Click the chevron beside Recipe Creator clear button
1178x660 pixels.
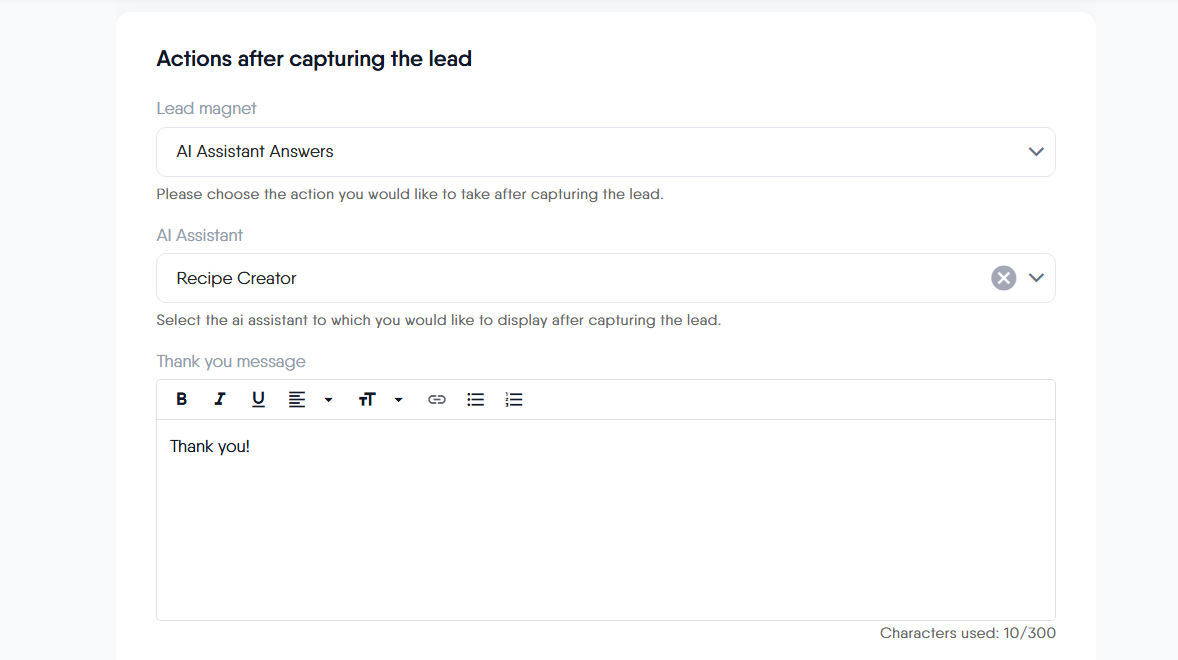pyautogui.click(x=1036, y=278)
